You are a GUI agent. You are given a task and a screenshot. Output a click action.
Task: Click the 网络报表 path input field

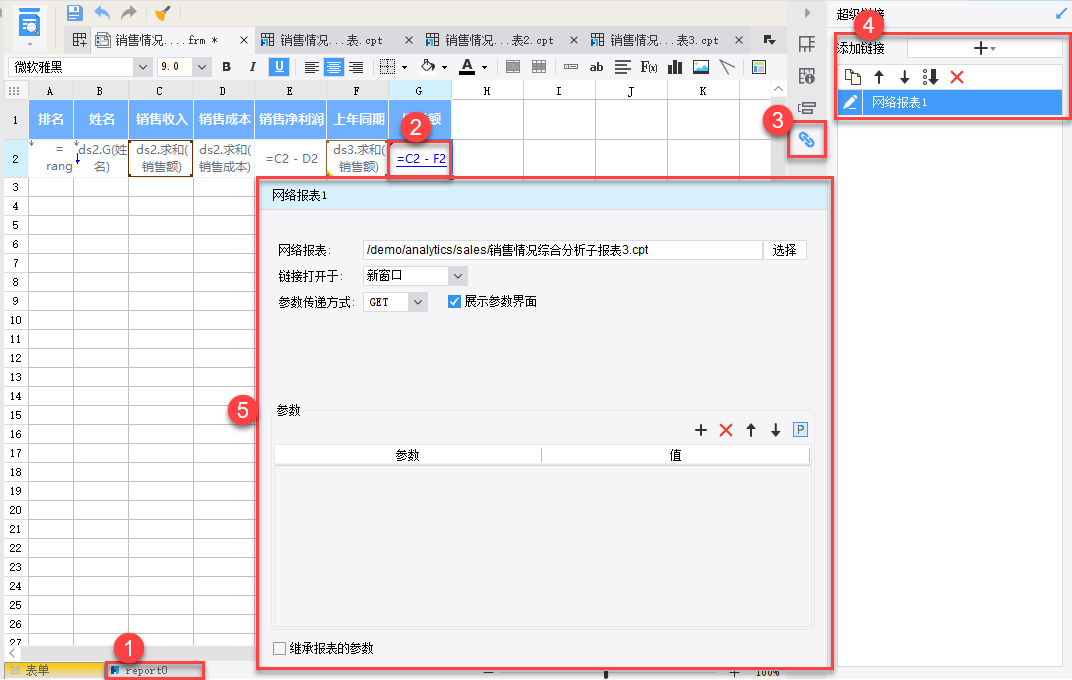563,250
